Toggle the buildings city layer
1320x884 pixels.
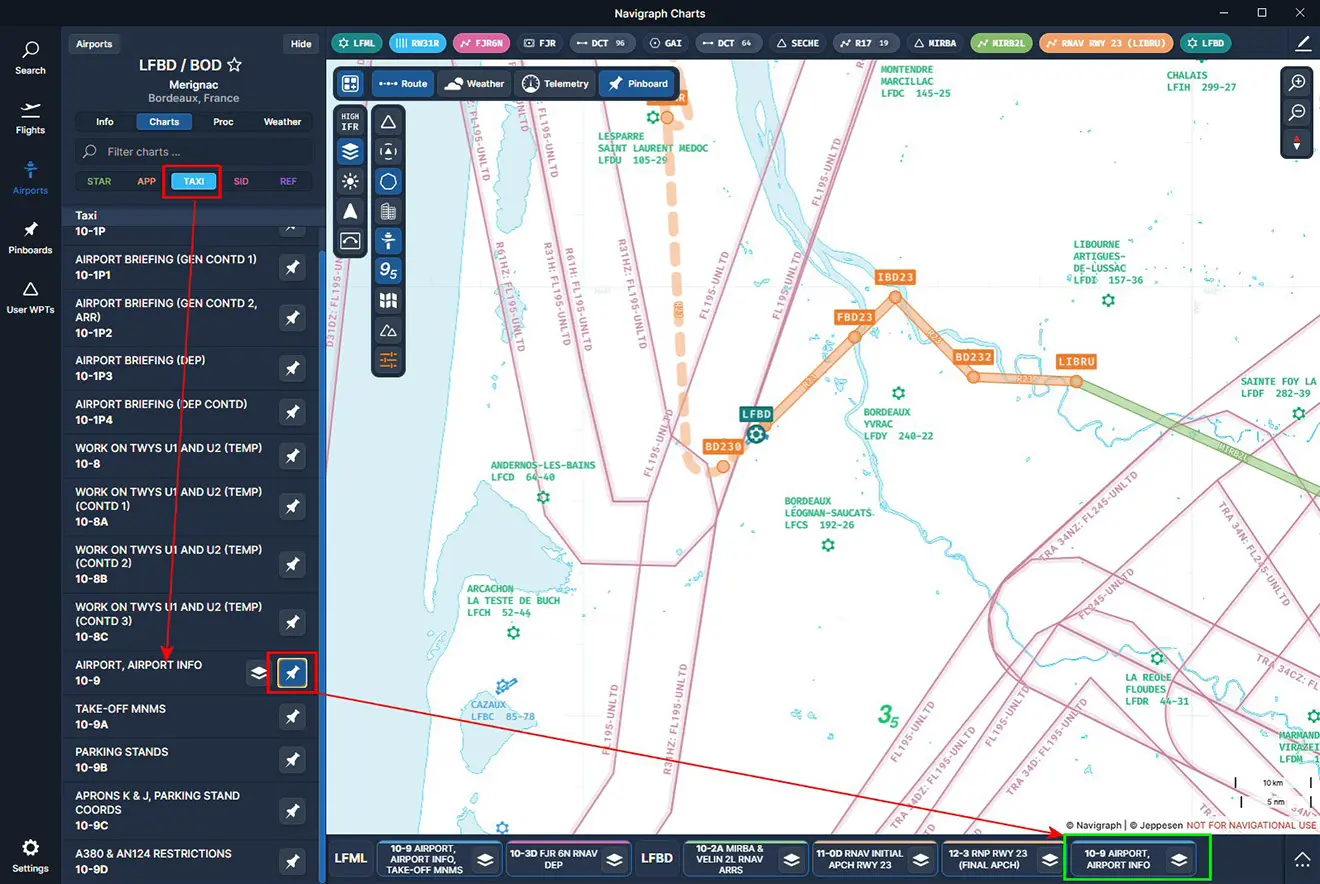[388, 211]
